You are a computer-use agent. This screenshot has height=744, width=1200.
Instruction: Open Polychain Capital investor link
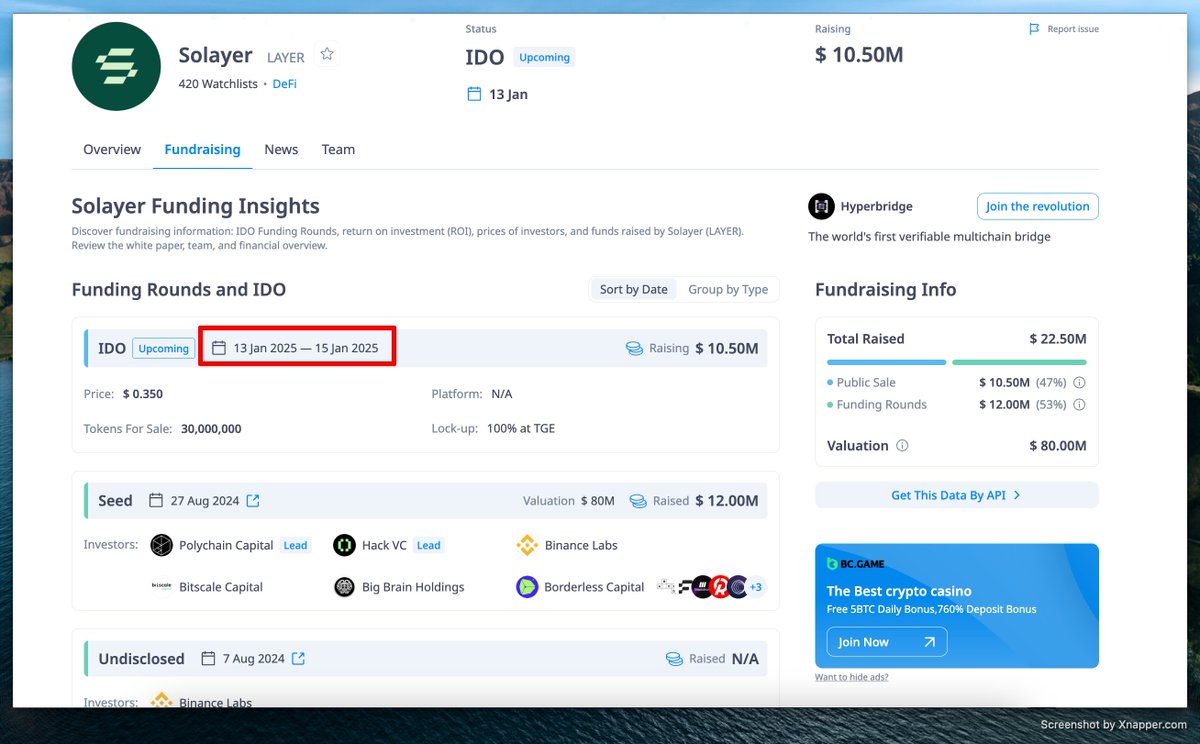226,545
